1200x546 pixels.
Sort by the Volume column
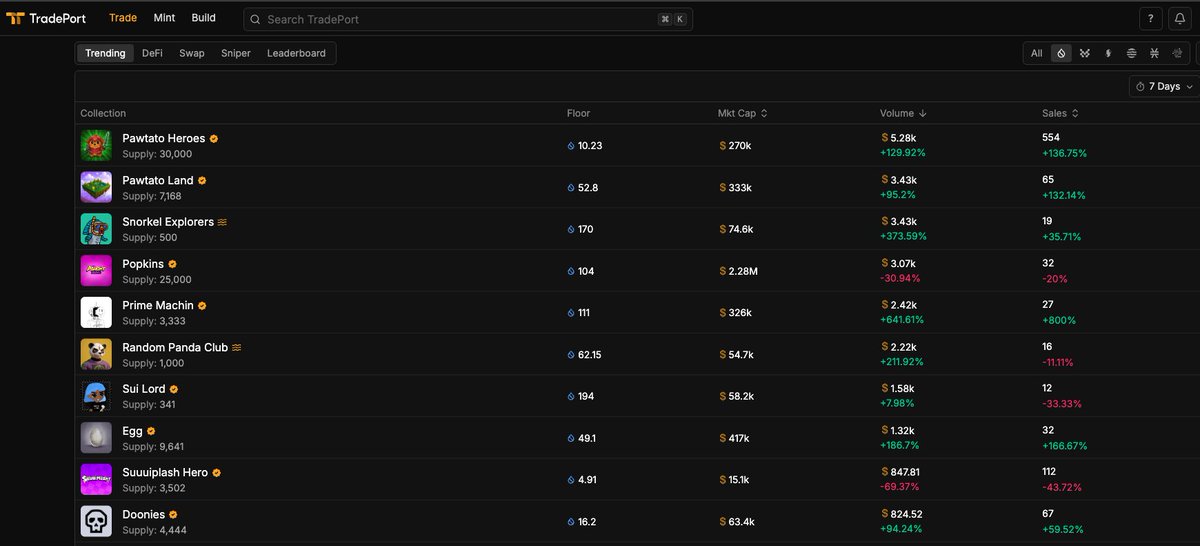pos(903,113)
